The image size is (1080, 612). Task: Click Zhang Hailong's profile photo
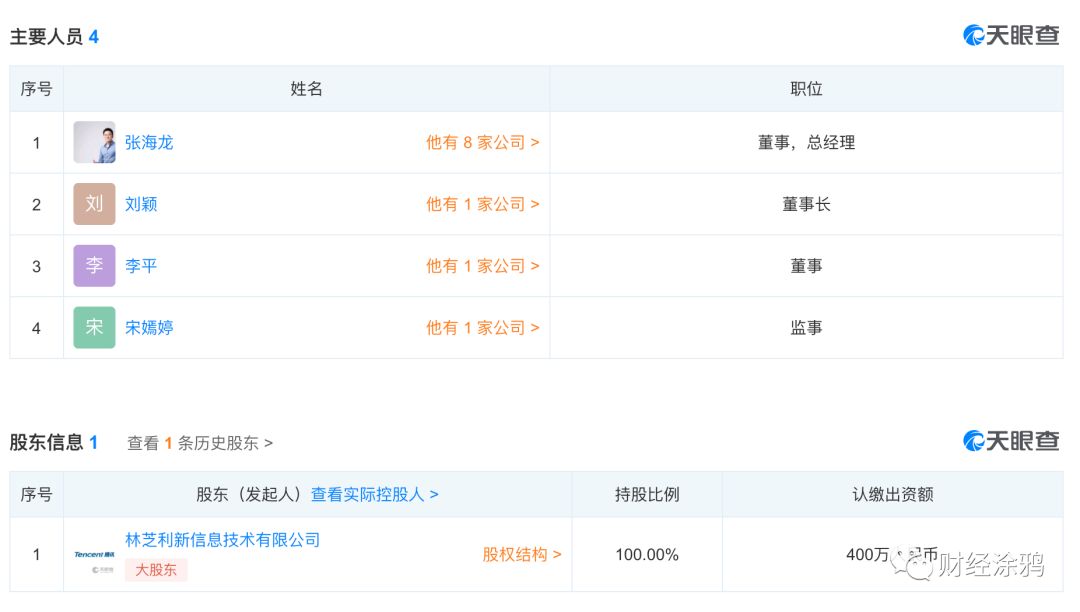[x=94, y=143]
